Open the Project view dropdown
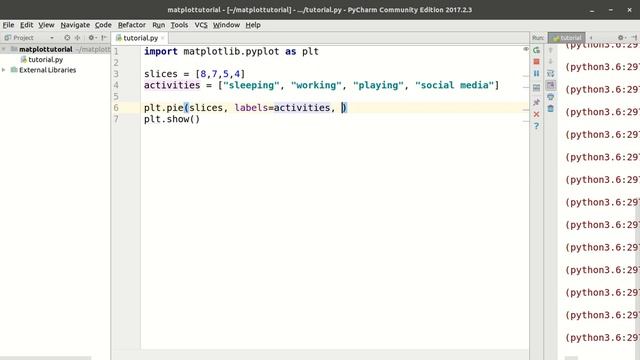 point(52,38)
